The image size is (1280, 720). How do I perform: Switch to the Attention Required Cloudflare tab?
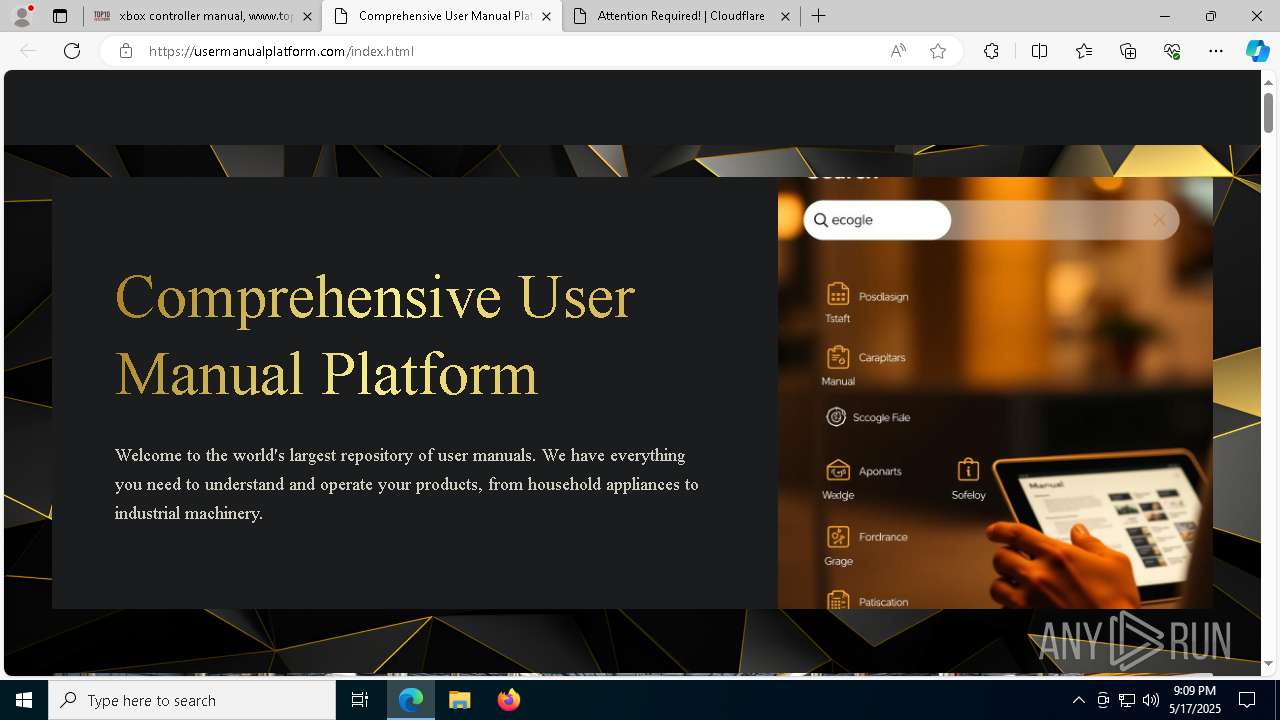(x=681, y=16)
